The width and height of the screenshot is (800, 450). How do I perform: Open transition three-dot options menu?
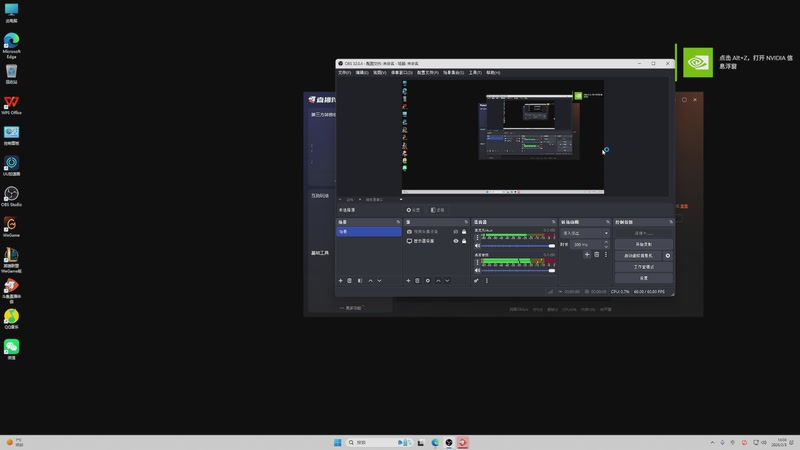(x=606, y=255)
